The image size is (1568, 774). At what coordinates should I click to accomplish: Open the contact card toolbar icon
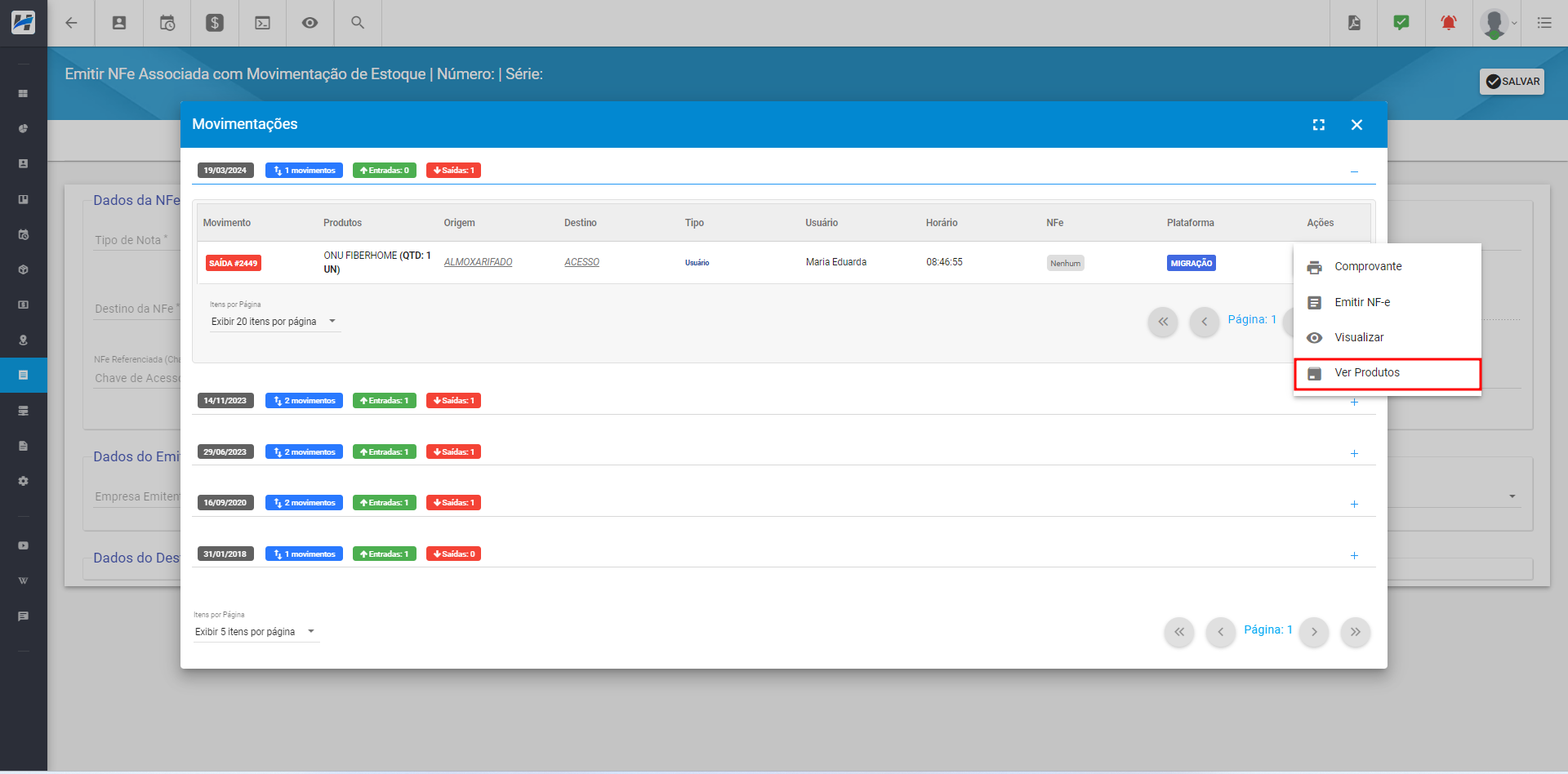point(119,23)
